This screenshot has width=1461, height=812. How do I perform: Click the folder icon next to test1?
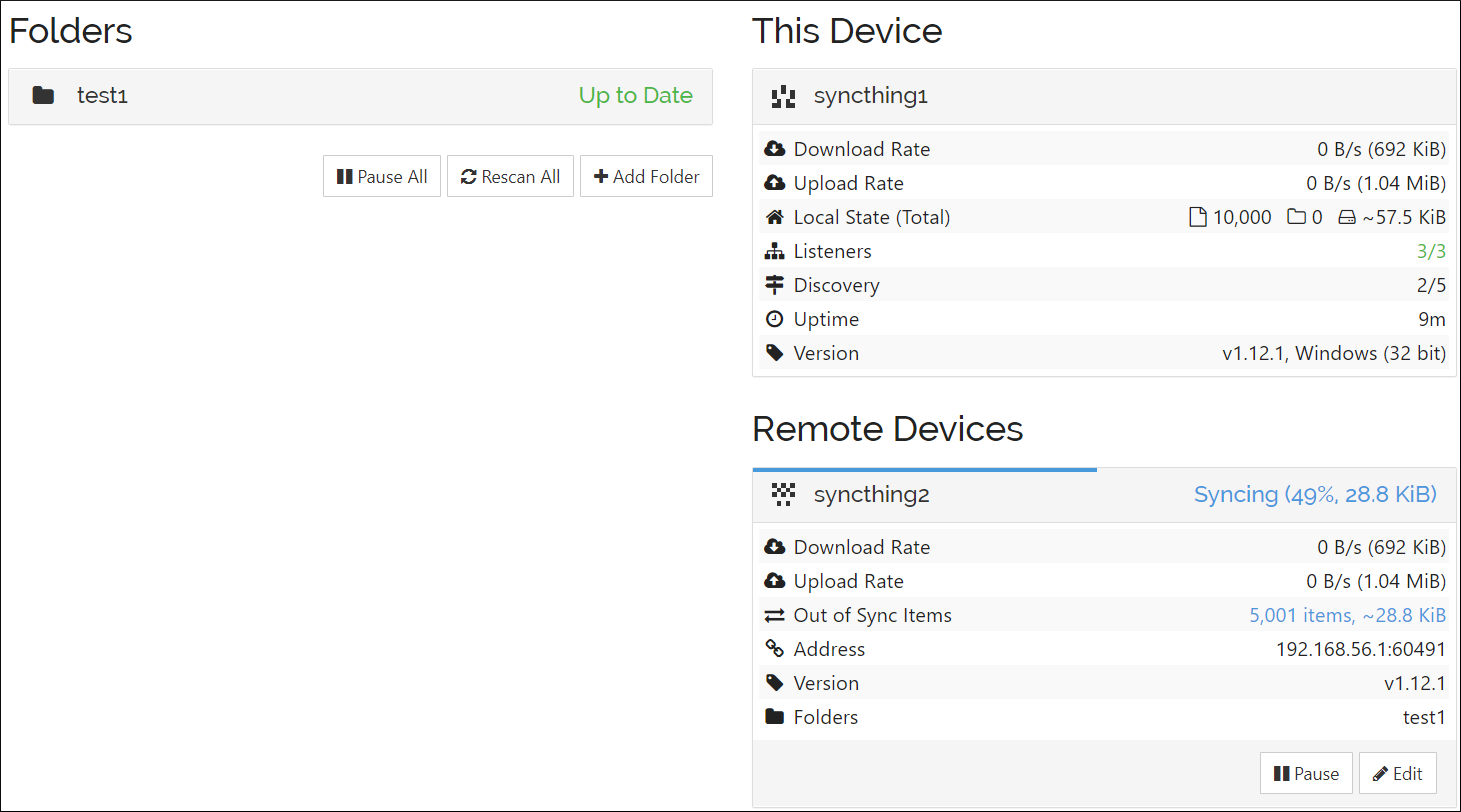tap(44, 95)
